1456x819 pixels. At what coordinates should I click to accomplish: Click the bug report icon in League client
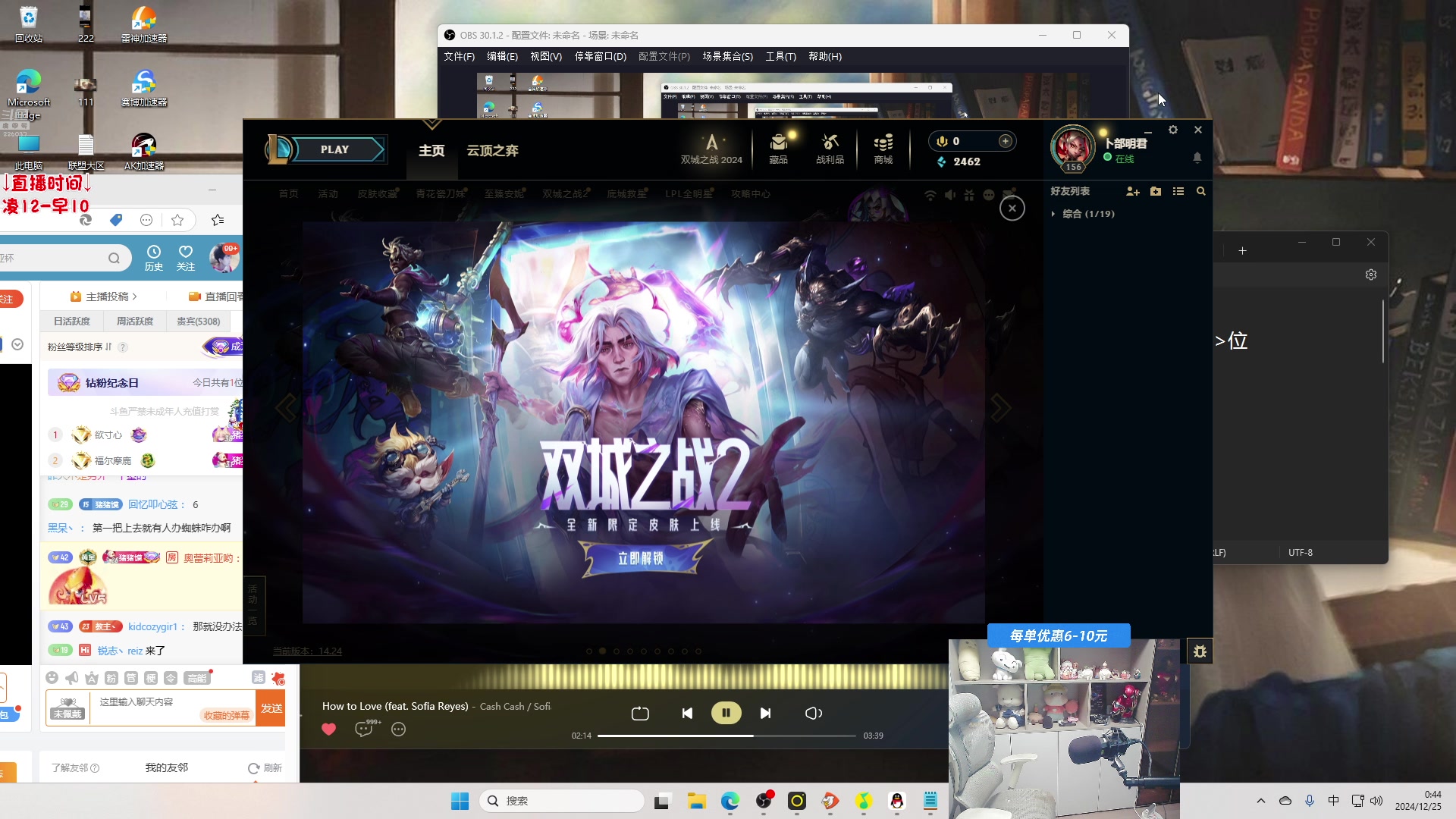click(1200, 651)
